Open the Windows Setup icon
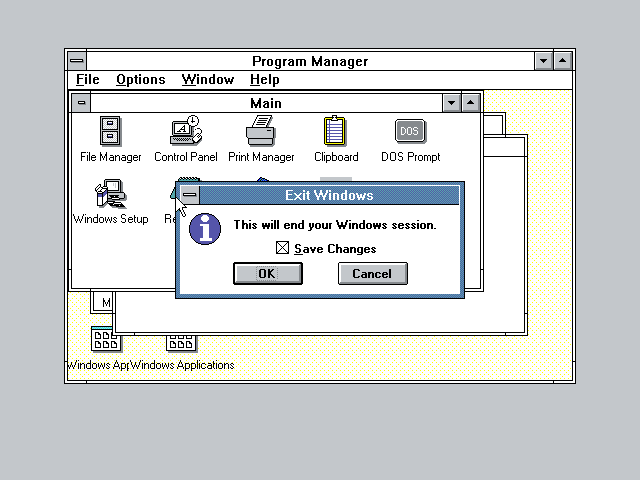This screenshot has width=640, height=480. click(111, 193)
